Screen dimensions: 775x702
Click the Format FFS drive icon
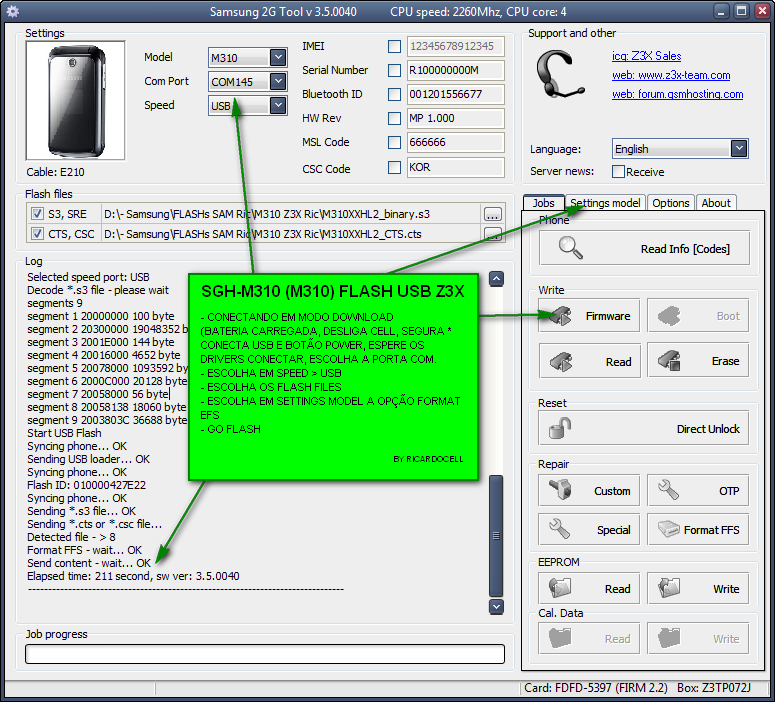tap(669, 529)
